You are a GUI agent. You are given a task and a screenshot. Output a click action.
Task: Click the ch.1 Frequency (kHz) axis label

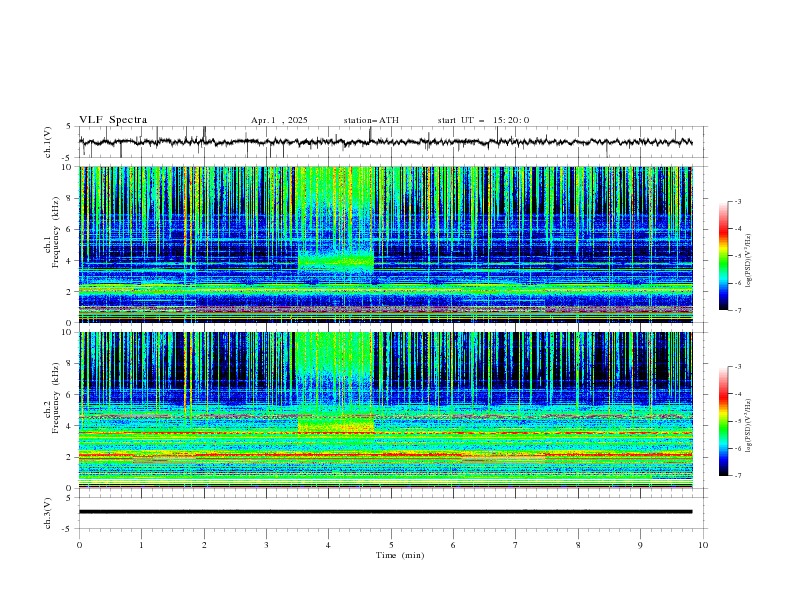(52, 232)
